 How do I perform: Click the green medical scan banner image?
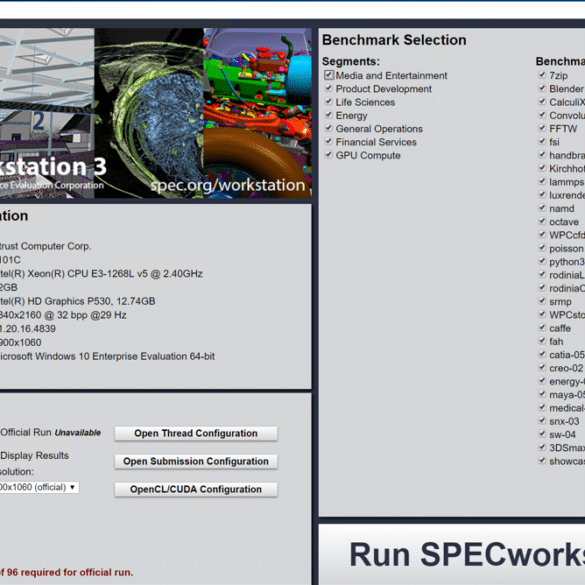click(x=149, y=113)
